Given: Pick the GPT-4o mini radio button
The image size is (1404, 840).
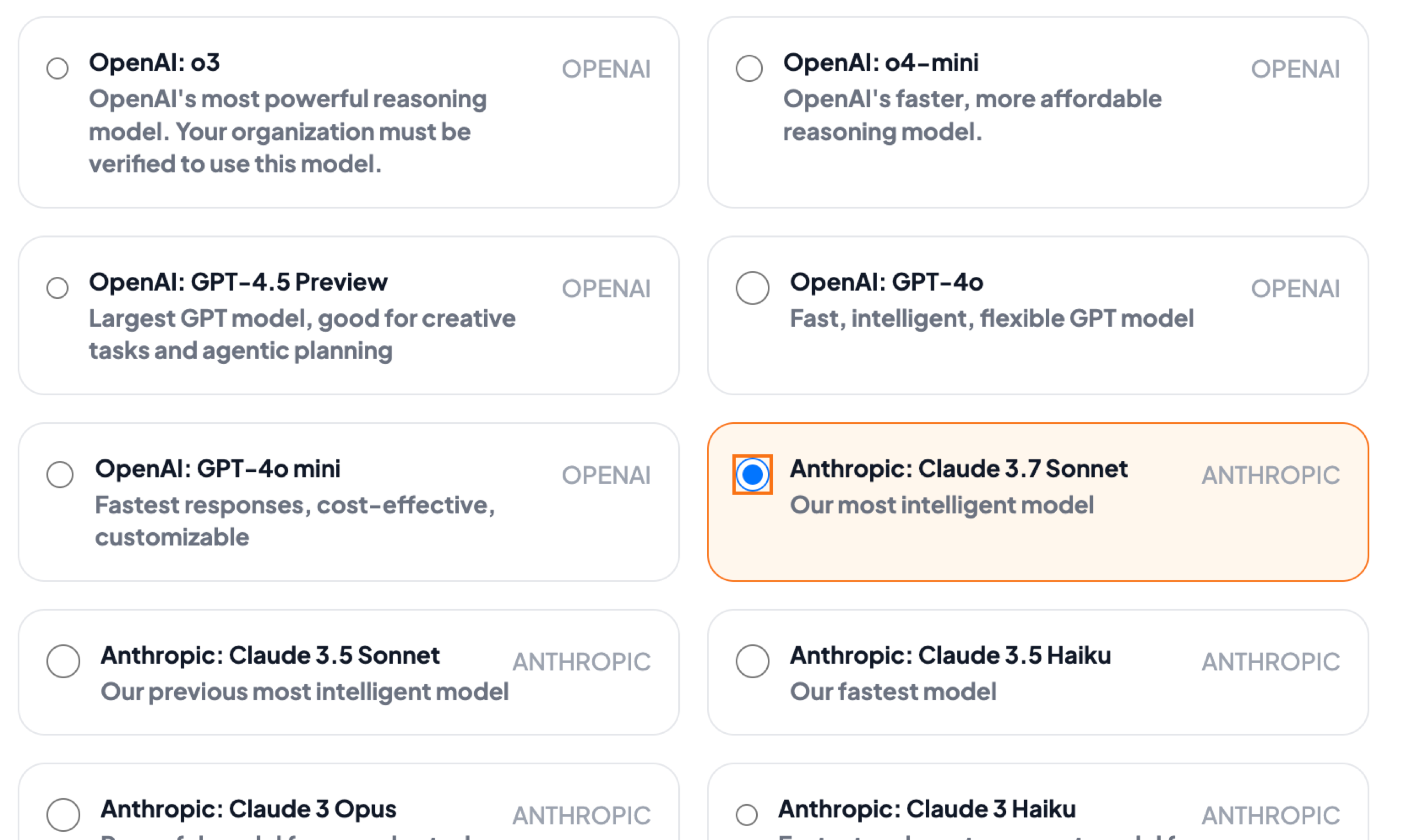Looking at the screenshot, I should click(60, 474).
